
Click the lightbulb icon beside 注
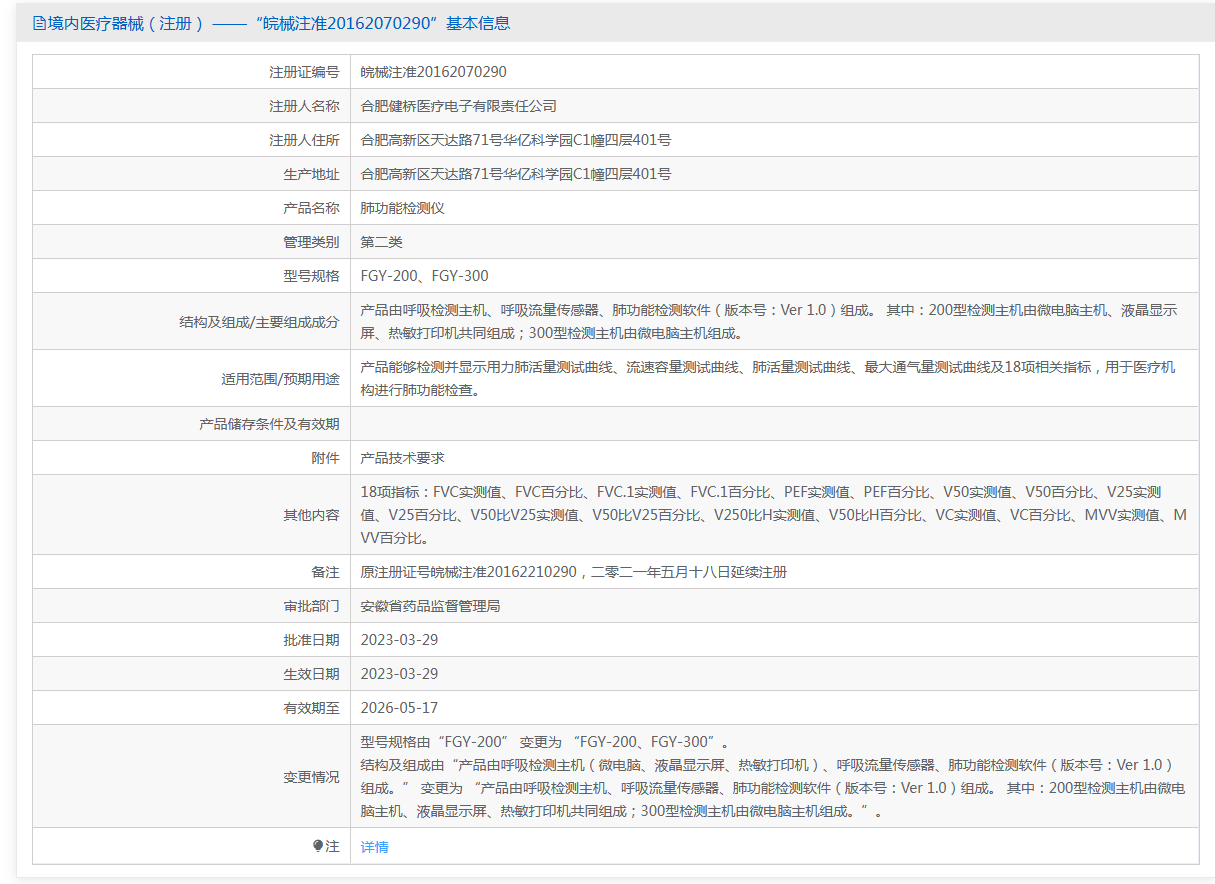[x=318, y=846]
